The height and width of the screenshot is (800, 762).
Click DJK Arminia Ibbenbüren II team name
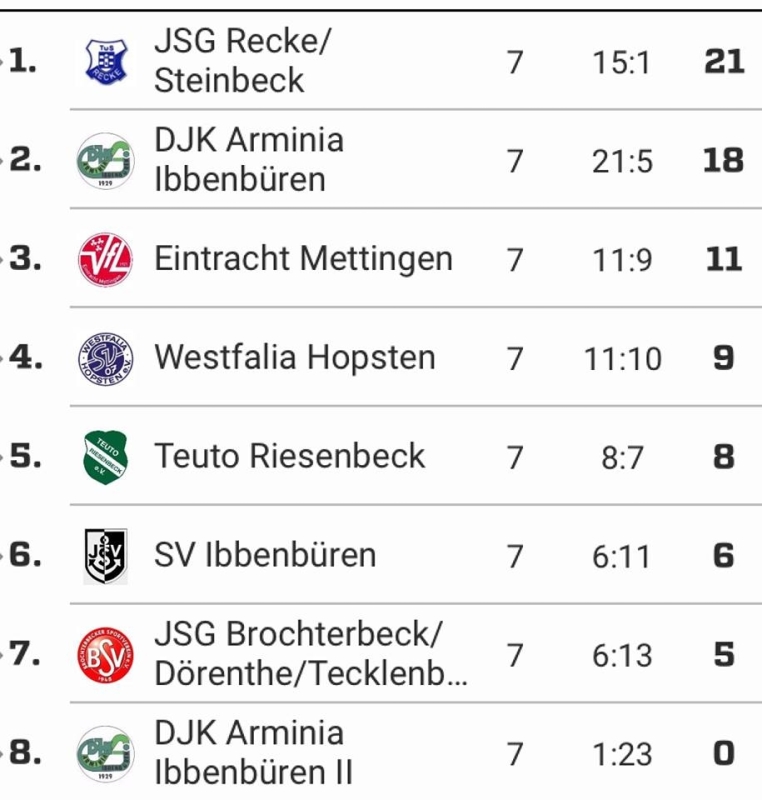(253, 753)
